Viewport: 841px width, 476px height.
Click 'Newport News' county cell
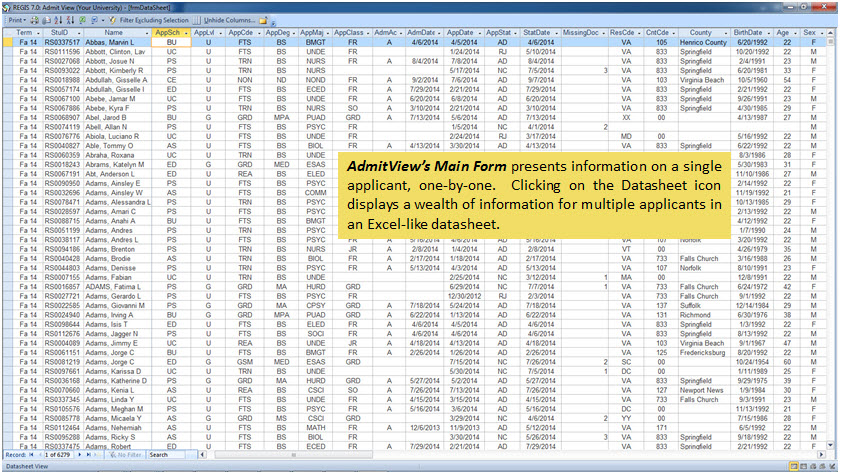pos(702,390)
